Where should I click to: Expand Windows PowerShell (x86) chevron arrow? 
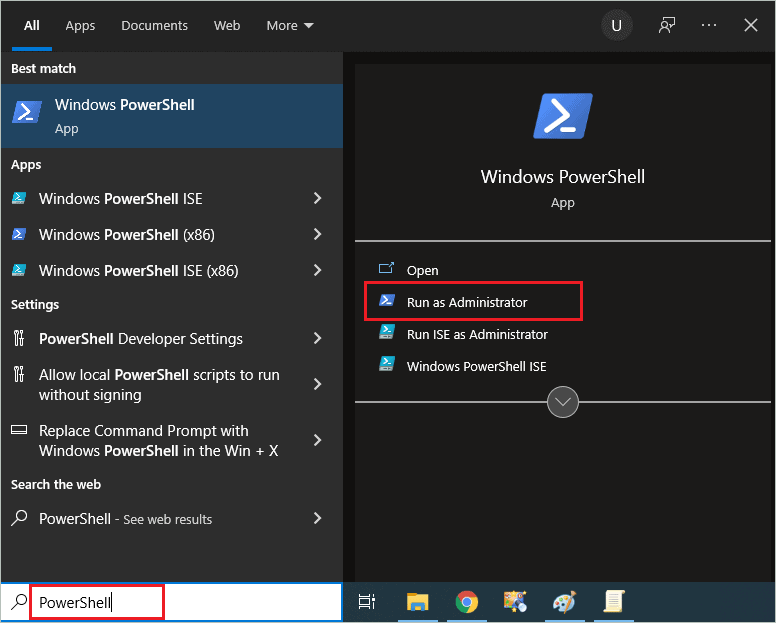(317, 235)
